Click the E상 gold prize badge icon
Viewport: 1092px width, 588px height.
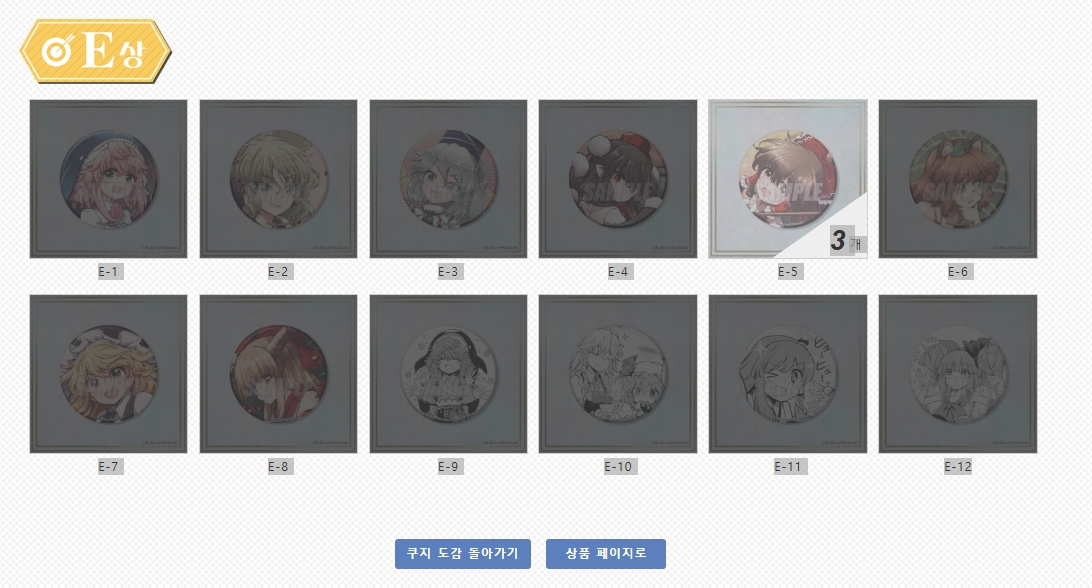click(95, 52)
